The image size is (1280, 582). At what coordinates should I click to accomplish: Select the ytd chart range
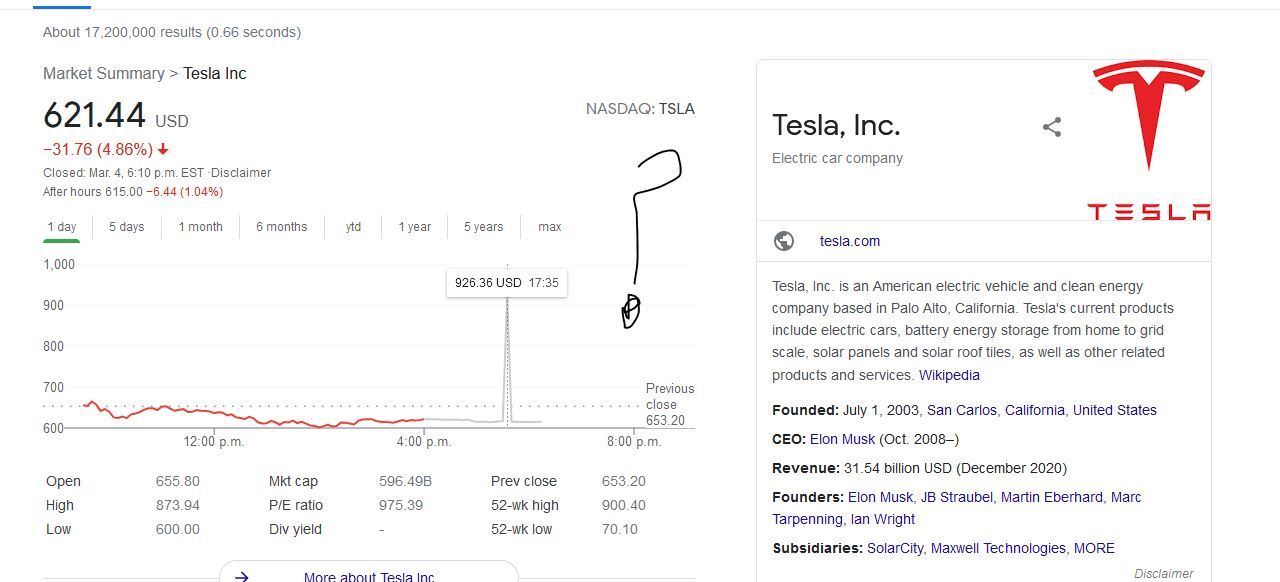353,227
